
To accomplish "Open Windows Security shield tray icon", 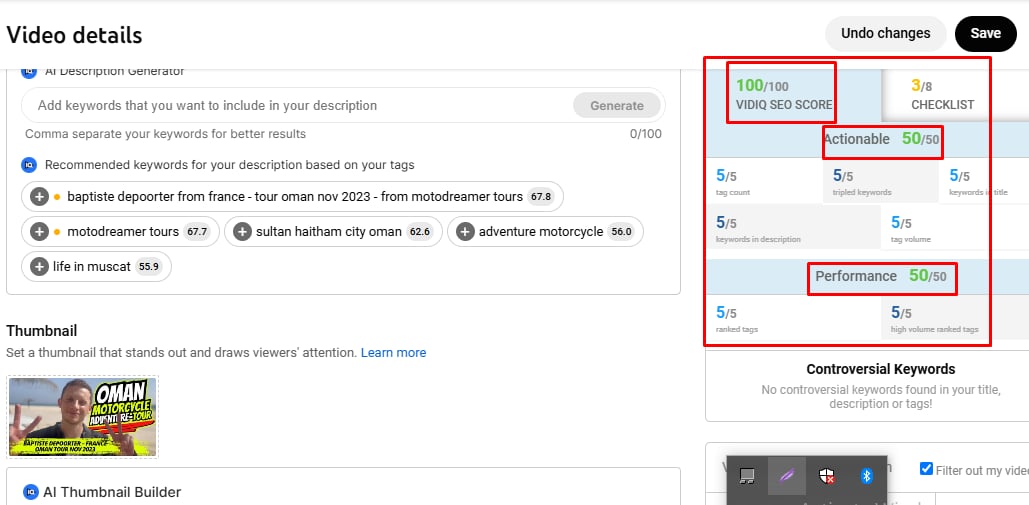I will pos(827,476).
